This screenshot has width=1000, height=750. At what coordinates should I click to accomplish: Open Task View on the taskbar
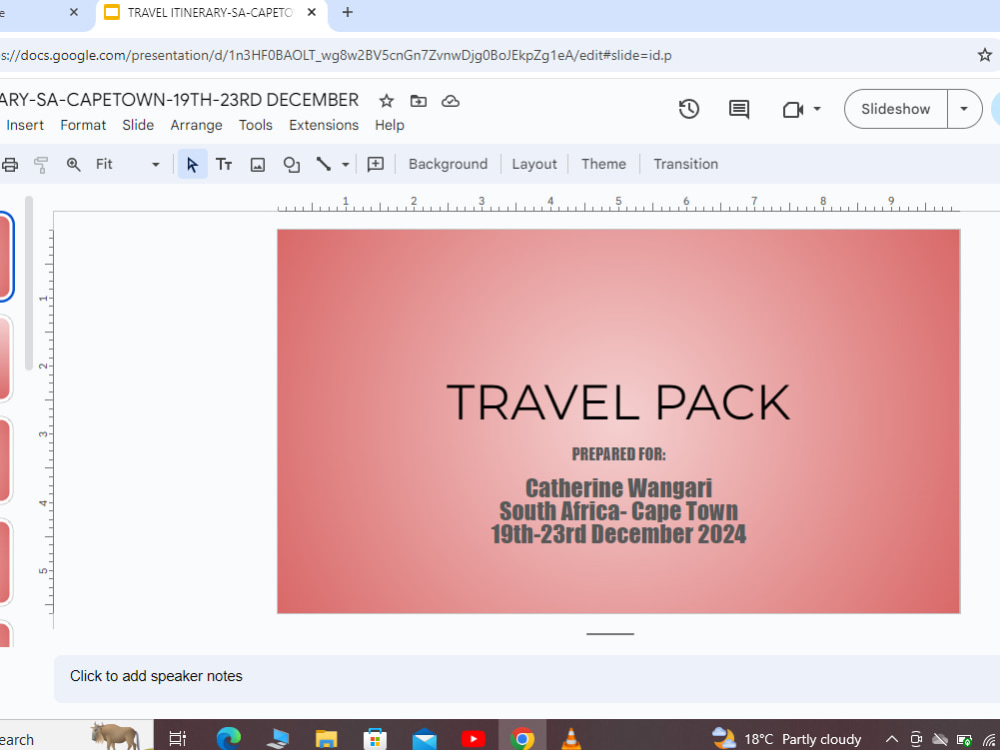click(177, 739)
